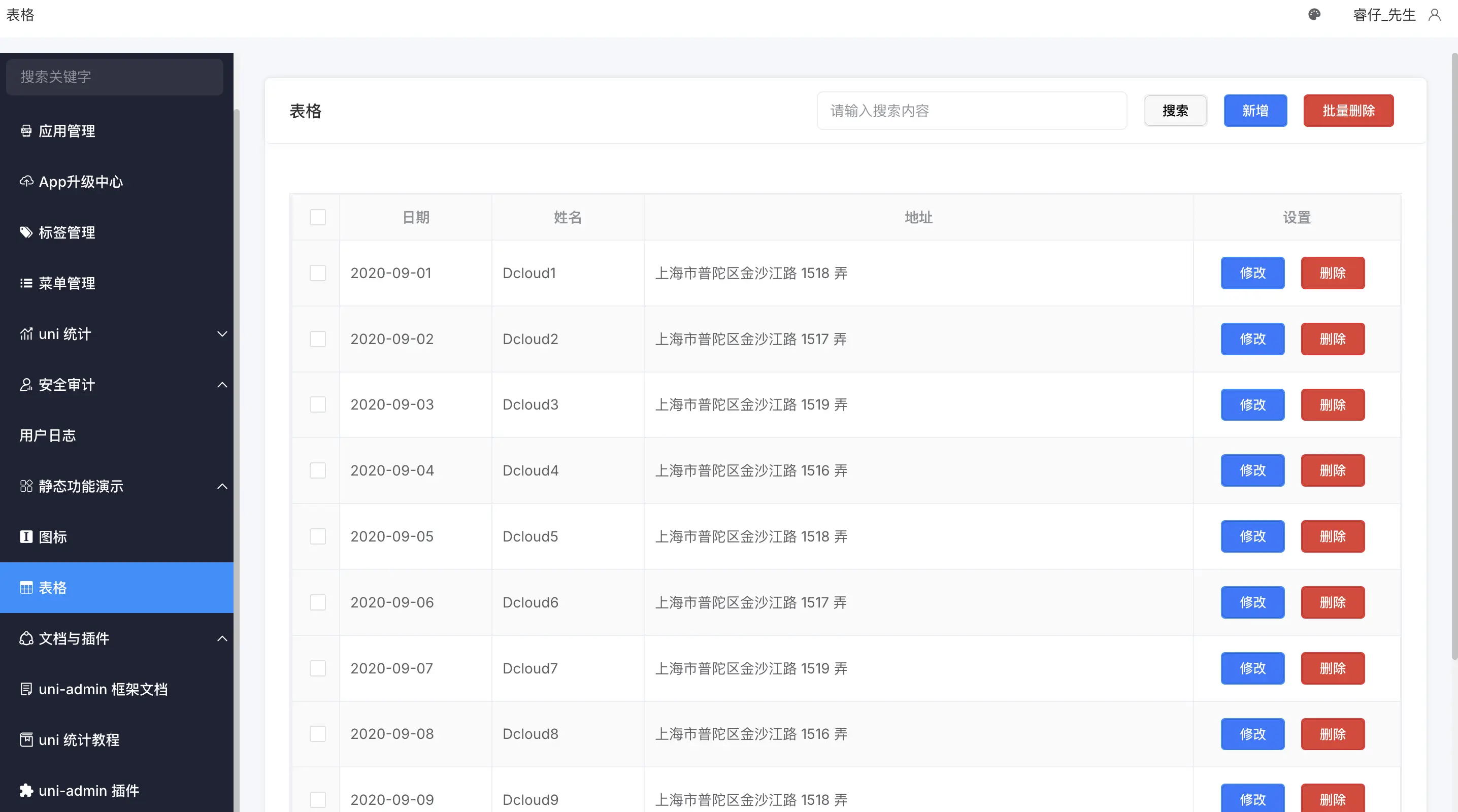Screen dimensions: 1458x812
Task: Click the uni-admin 插件 puzzle icon
Action: click(x=26, y=790)
